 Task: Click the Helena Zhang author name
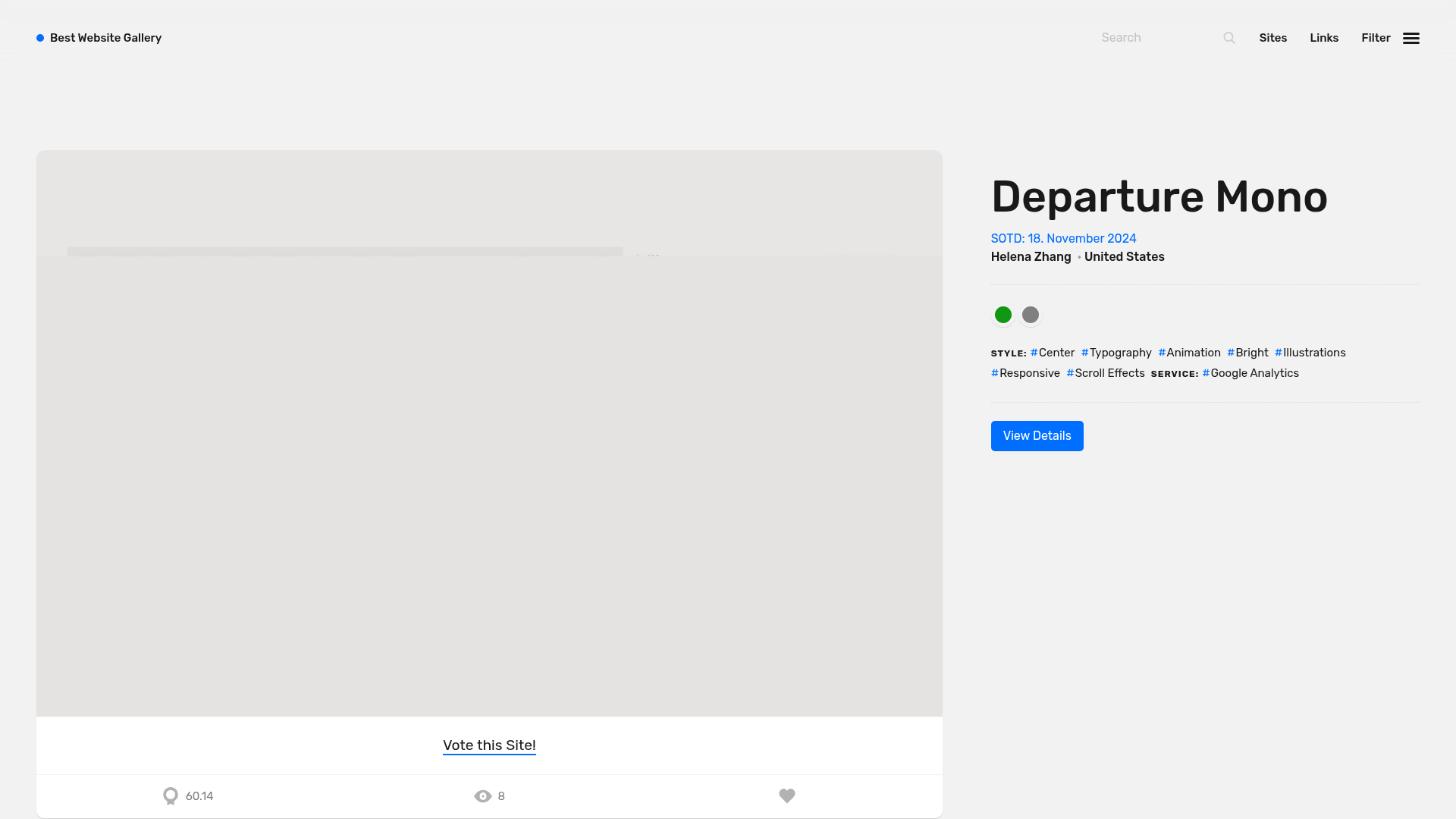click(x=1031, y=257)
